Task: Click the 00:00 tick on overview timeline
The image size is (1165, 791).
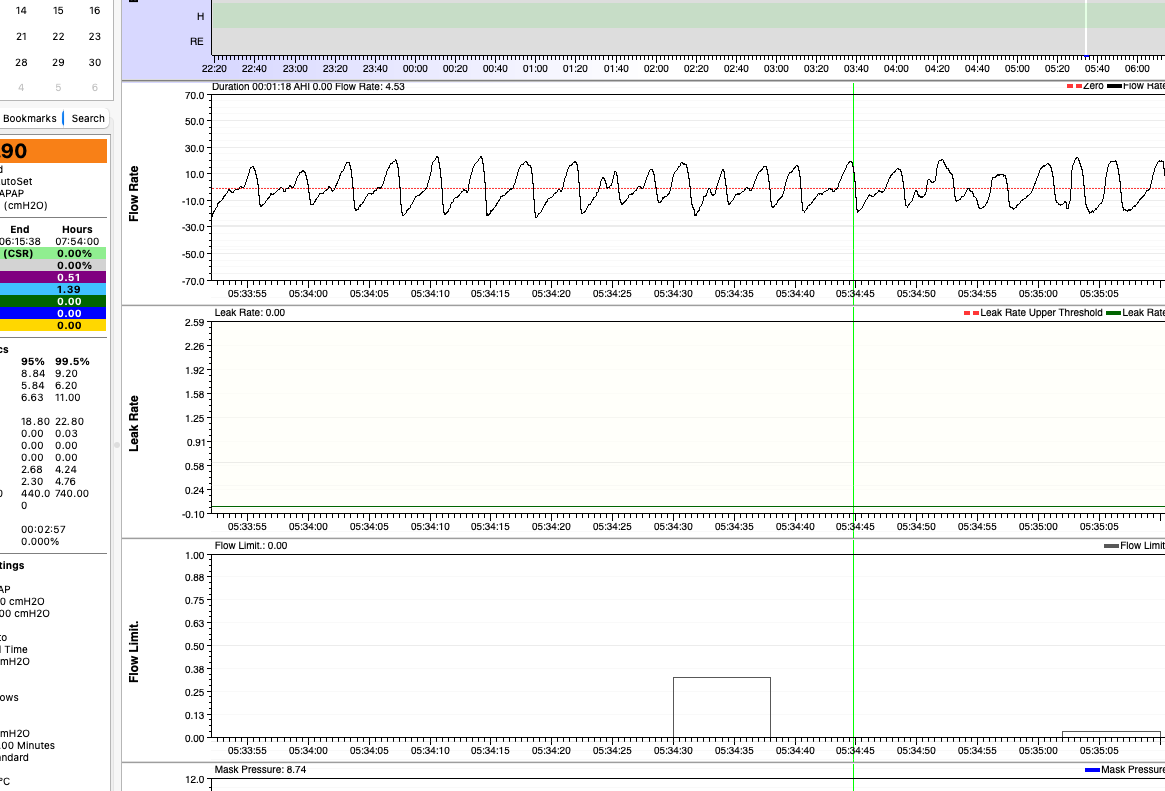Action: coord(415,68)
